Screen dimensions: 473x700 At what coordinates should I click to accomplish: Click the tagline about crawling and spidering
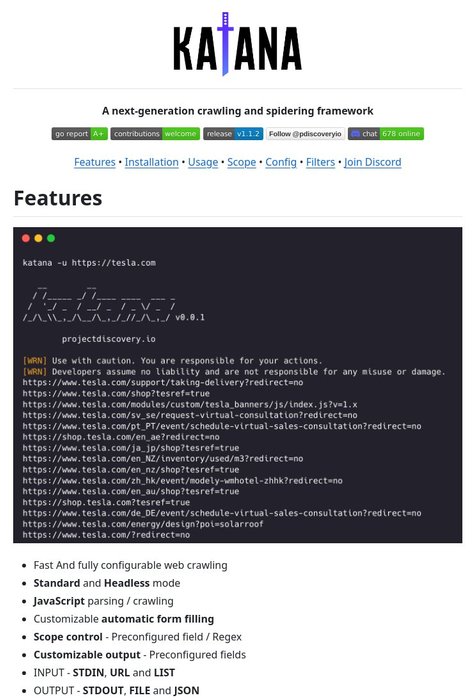(x=237, y=111)
